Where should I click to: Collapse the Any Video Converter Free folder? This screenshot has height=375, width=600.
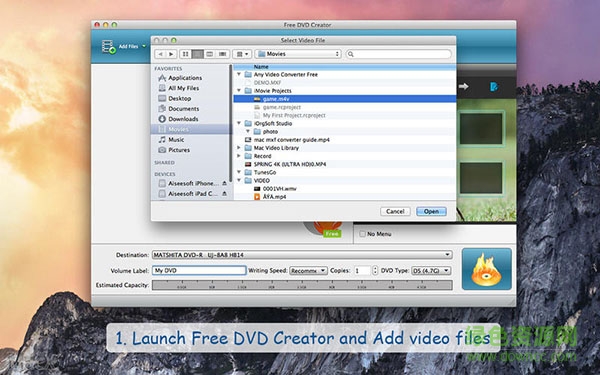[239, 74]
